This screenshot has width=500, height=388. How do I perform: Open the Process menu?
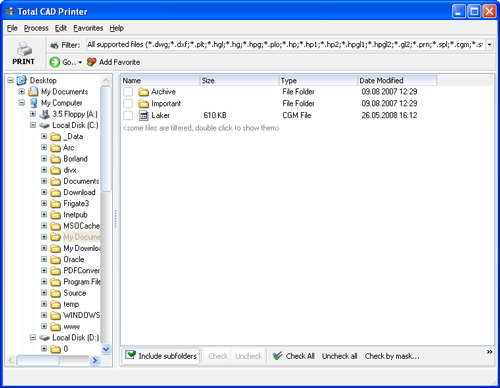tap(36, 28)
